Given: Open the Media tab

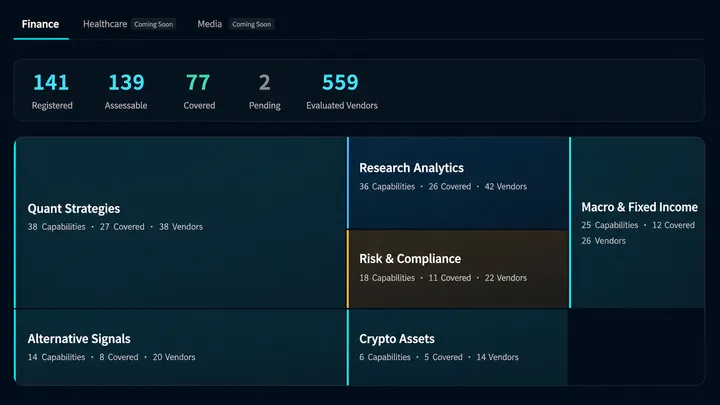Looking at the screenshot, I should 209,24.
